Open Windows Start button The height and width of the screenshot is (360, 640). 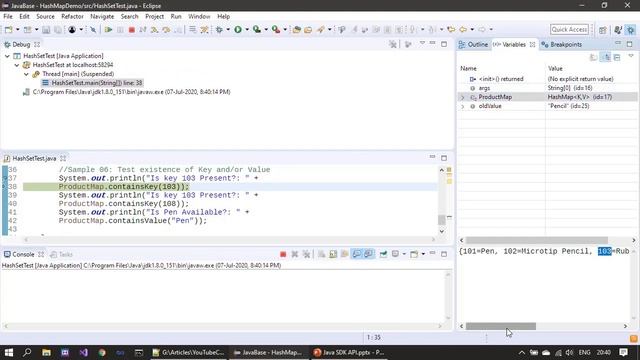pyautogui.click(x=9, y=352)
